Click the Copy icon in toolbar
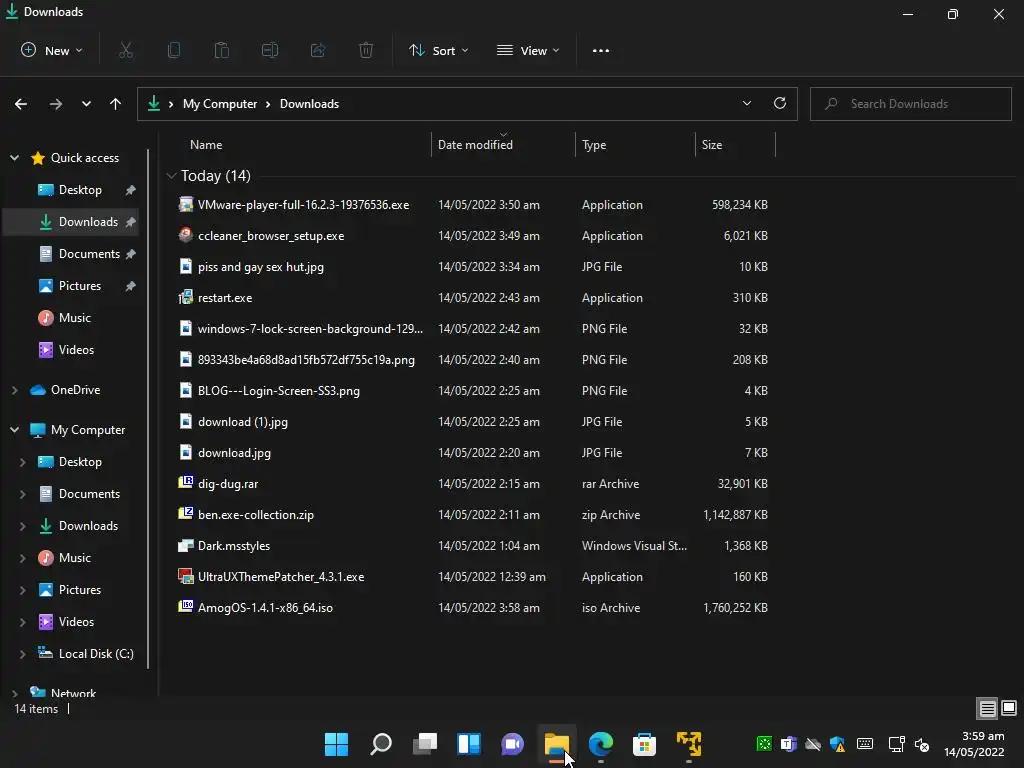 (174, 50)
